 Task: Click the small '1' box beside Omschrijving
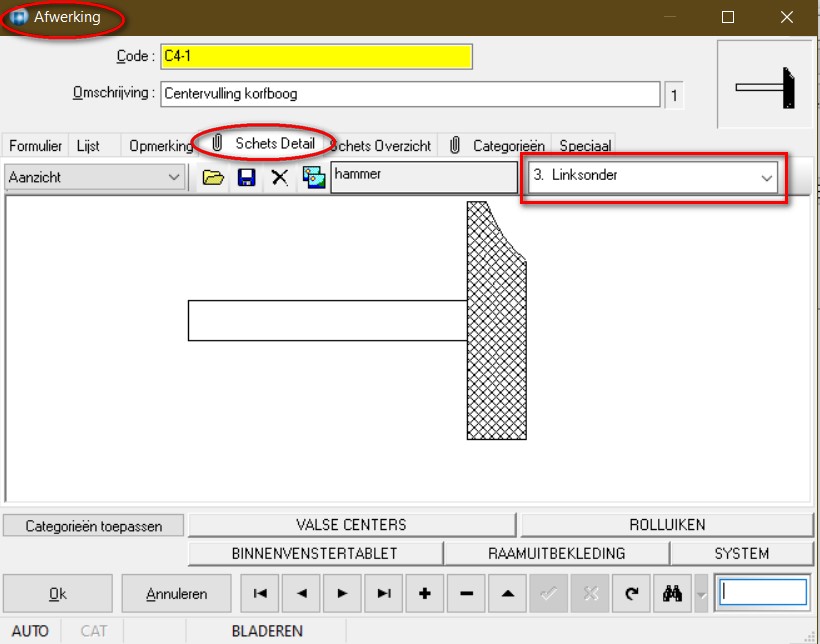point(674,95)
